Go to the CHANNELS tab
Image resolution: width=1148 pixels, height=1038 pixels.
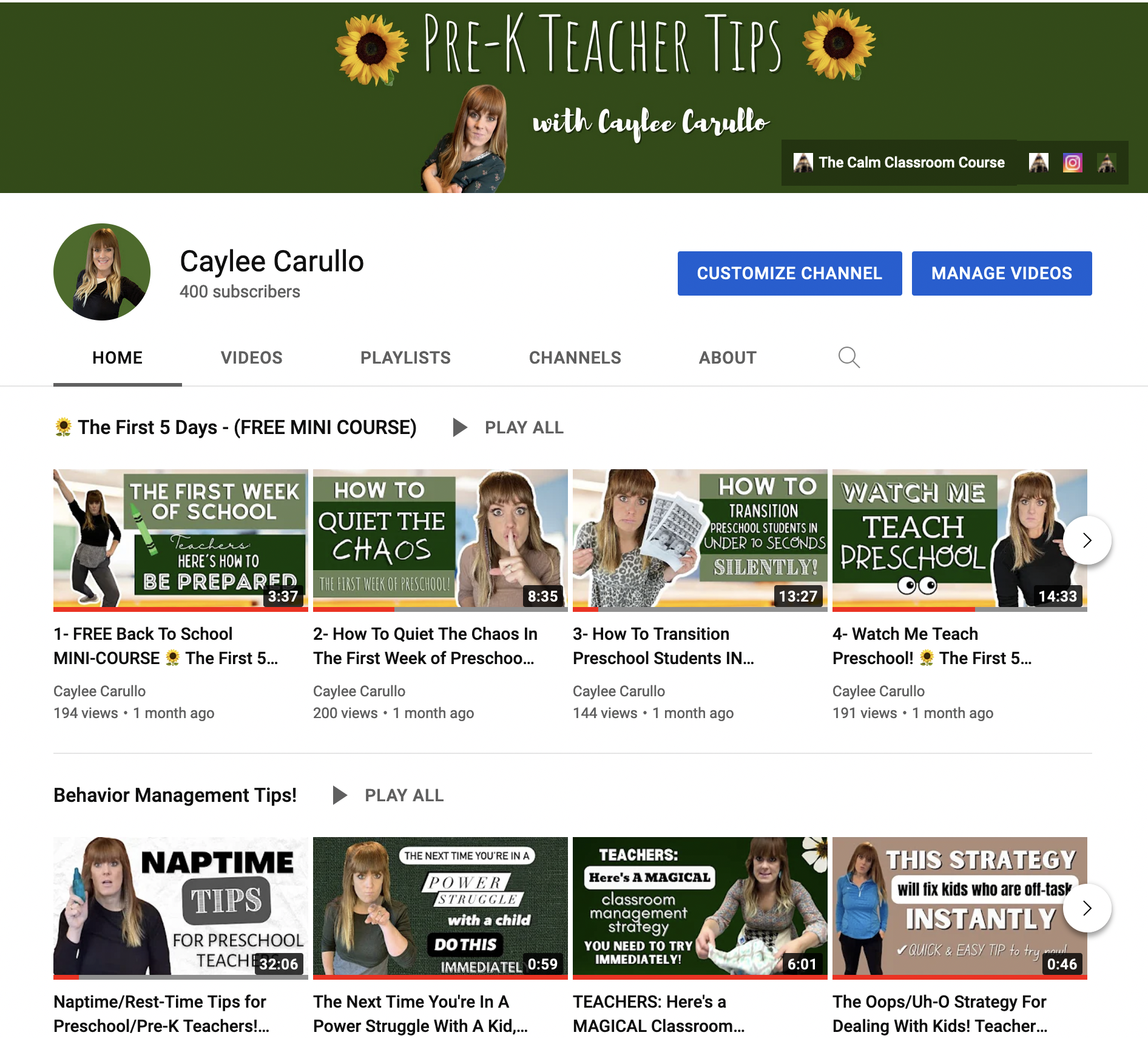[x=575, y=358]
